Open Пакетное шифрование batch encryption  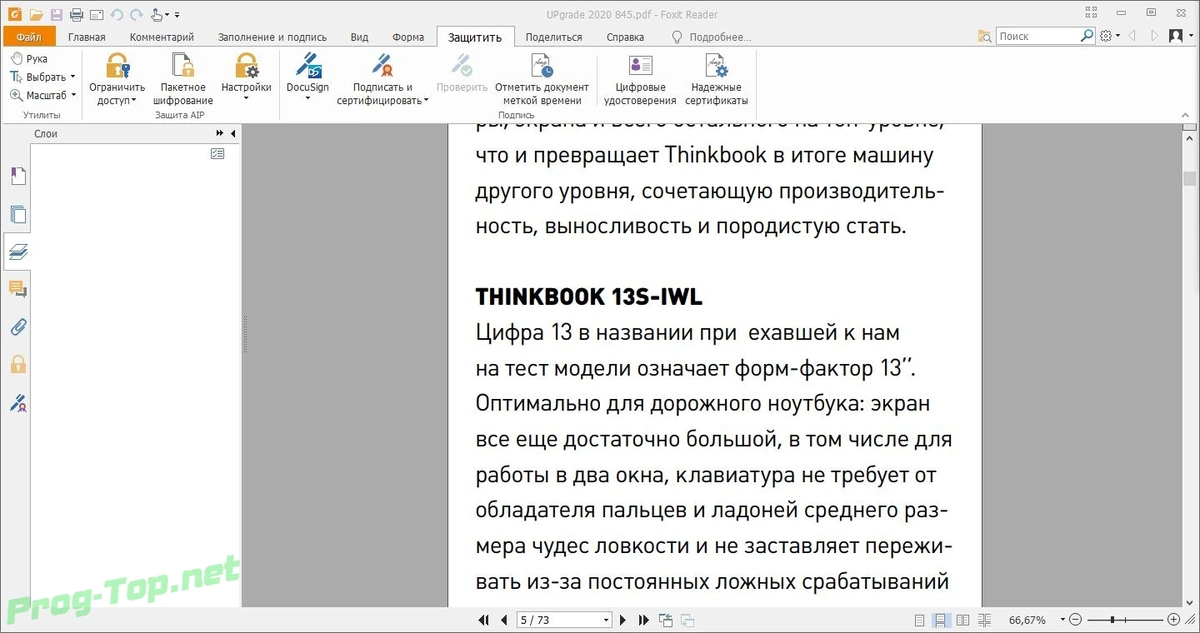click(183, 80)
